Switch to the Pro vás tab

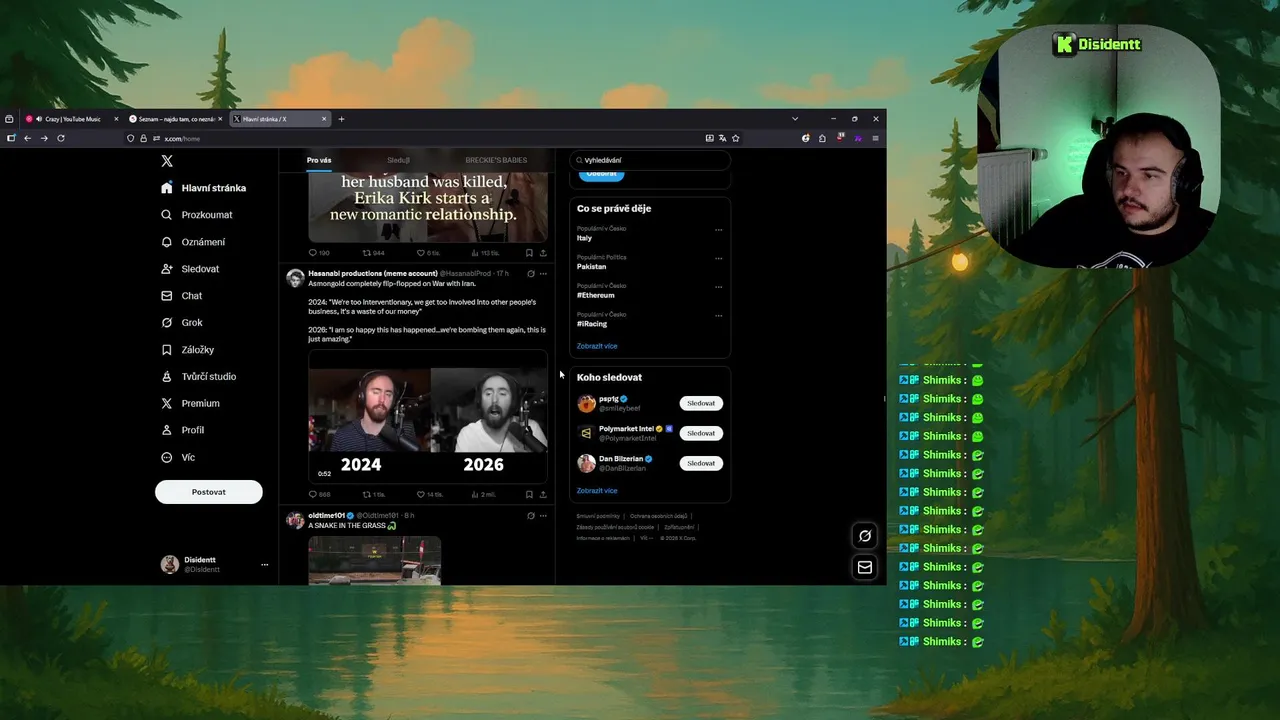pos(319,160)
